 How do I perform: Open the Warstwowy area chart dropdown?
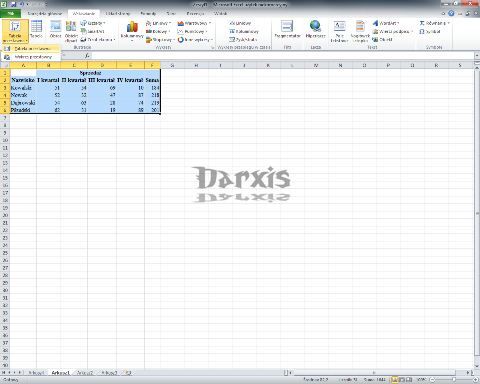pos(194,23)
